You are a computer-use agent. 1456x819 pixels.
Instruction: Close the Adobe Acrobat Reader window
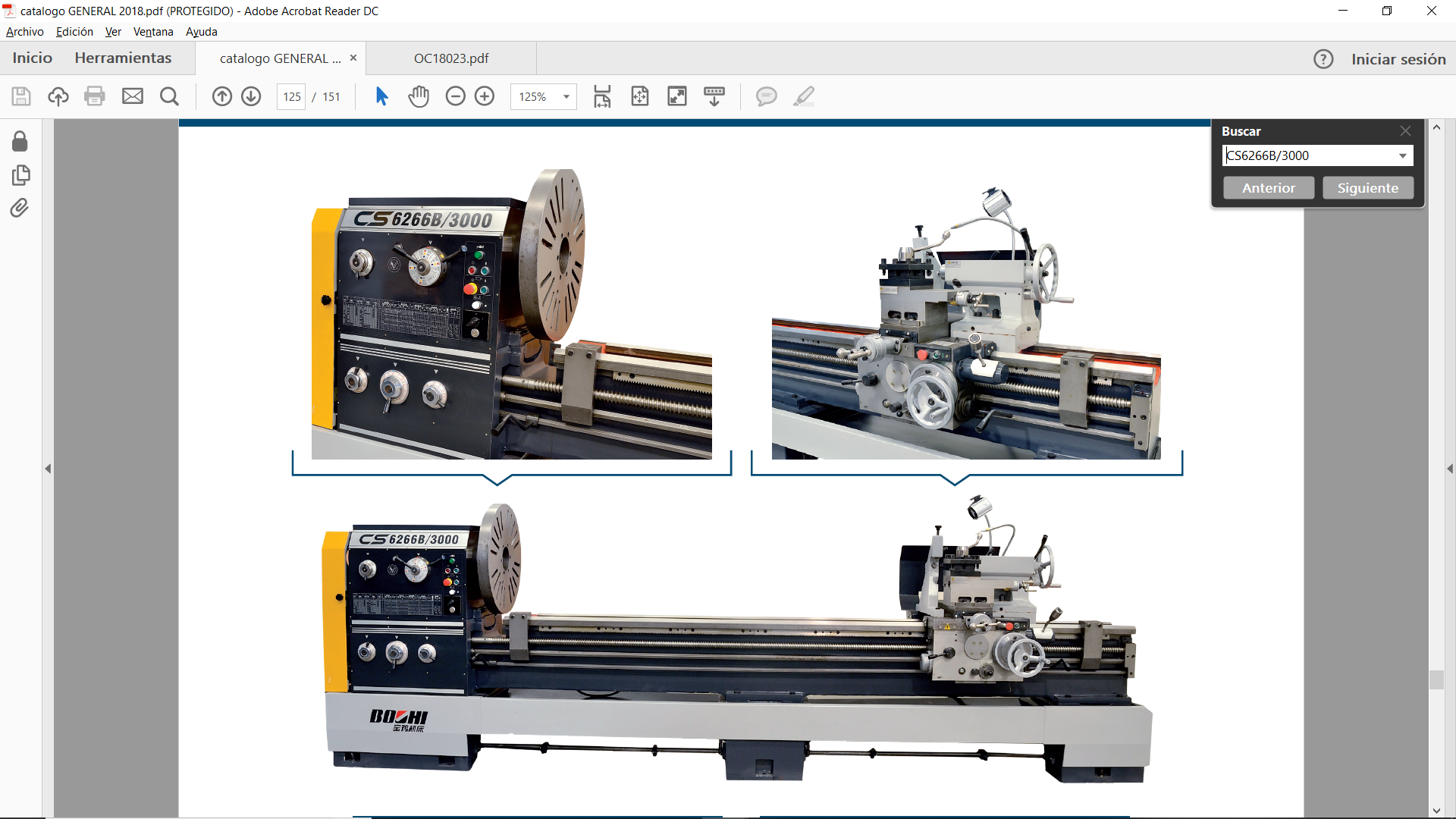1432,11
